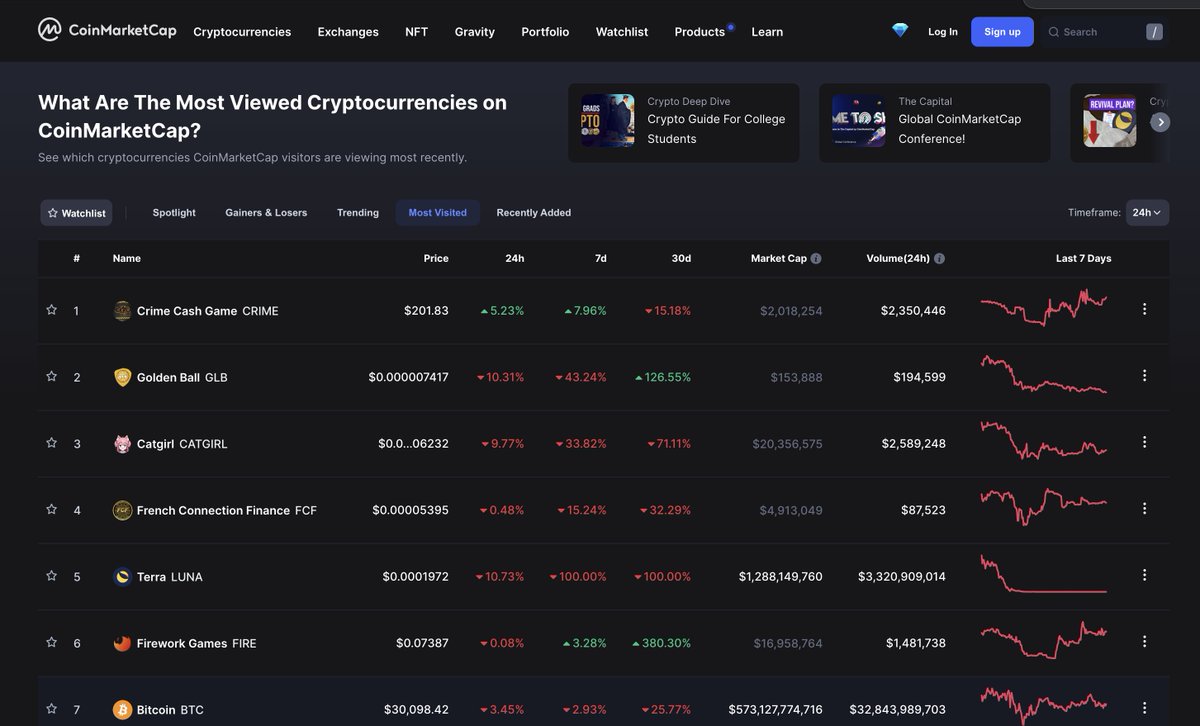Star Catgirl to watchlist
Image resolution: width=1200 pixels, height=726 pixels.
coord(51,442)
